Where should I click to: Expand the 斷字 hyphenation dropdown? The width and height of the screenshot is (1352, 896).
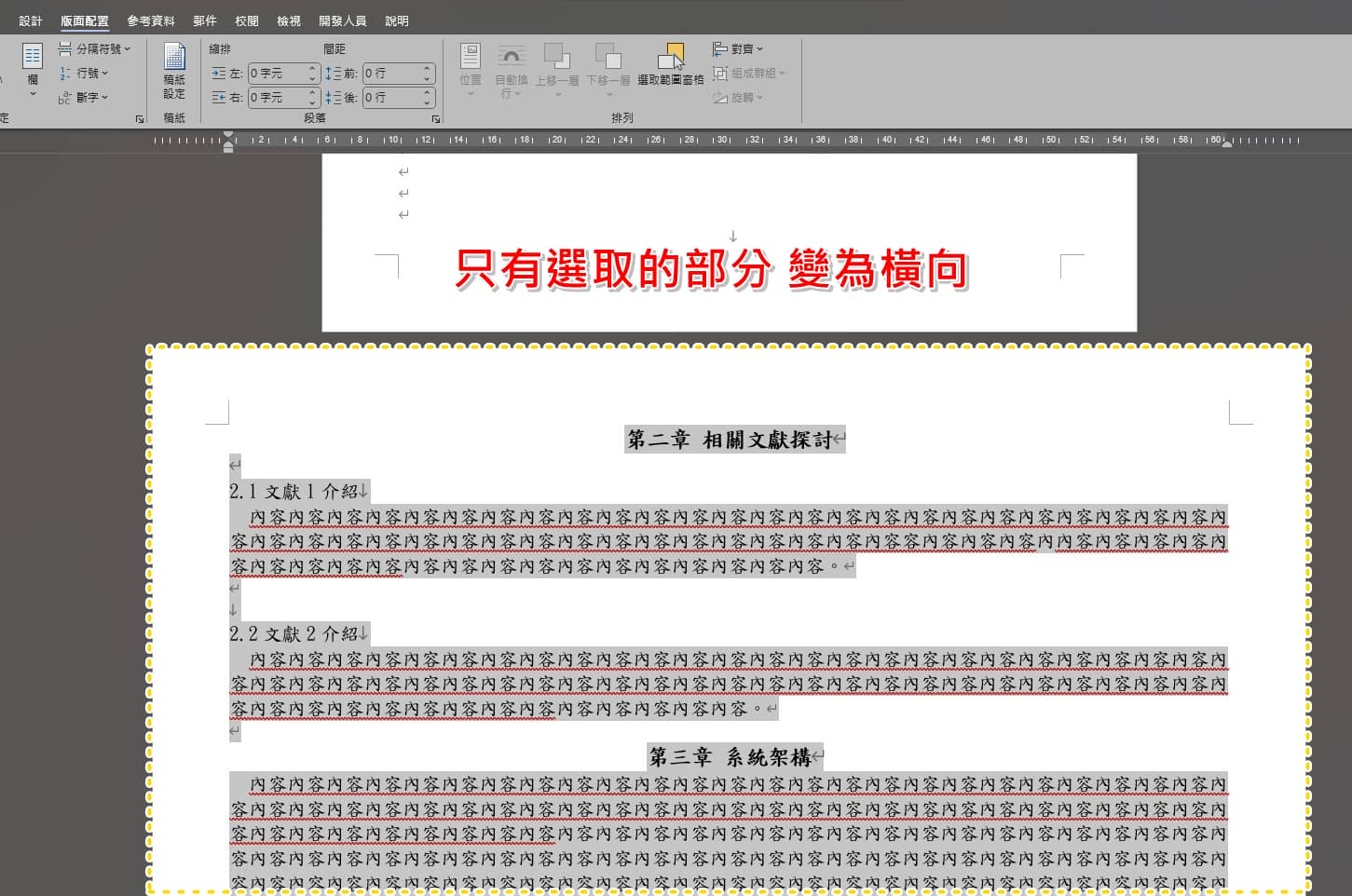pyautogui.click(x=86, y=97)
